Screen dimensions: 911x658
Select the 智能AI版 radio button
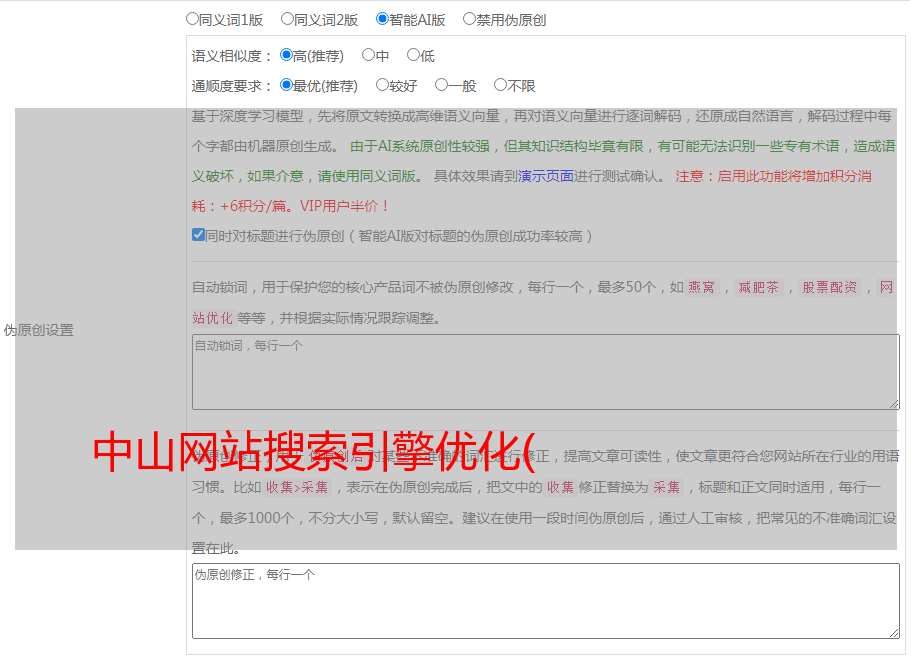coord(382,19)
